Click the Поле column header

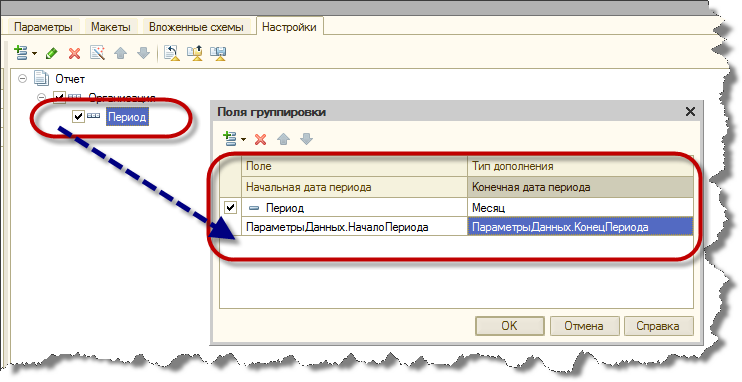pos(354,166)
